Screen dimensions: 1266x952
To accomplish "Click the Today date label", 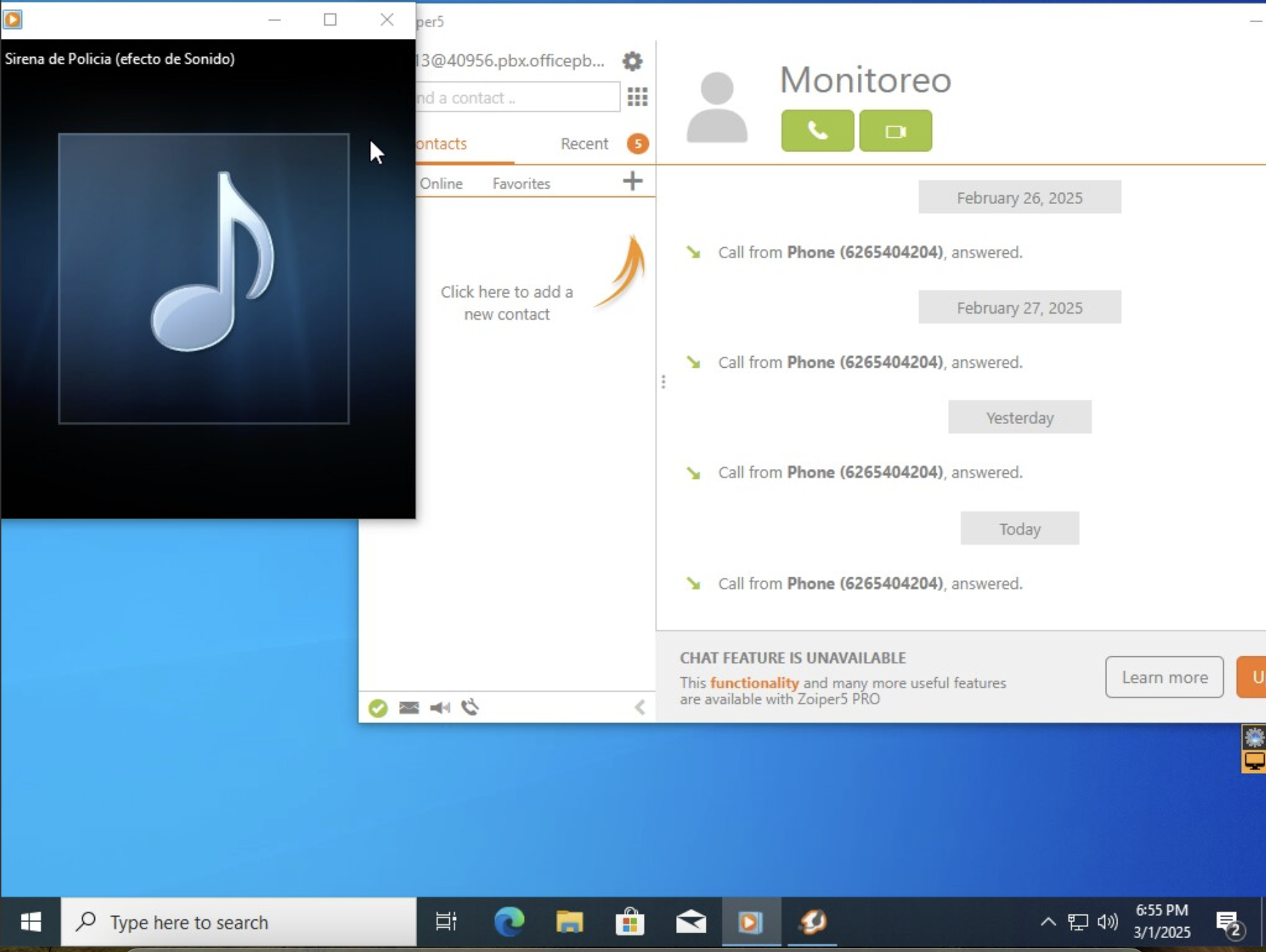I will point(1019,529).
